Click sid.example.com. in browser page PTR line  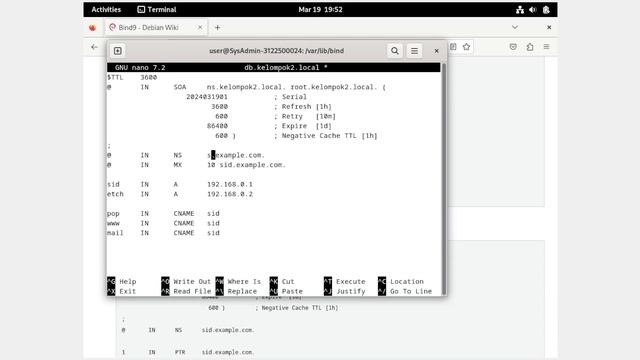[228, 352]
